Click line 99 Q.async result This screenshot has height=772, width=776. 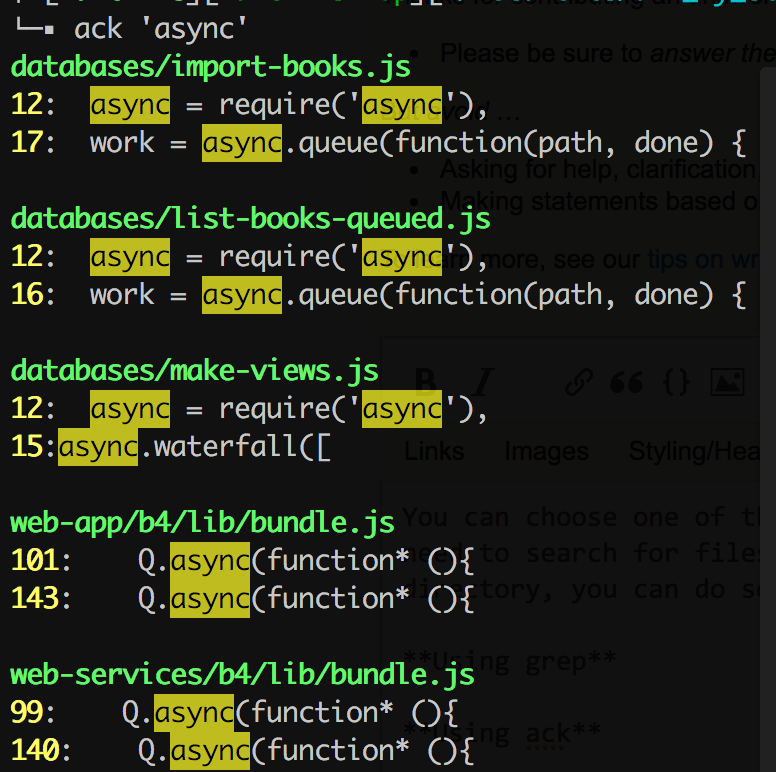tap(235, 713)
